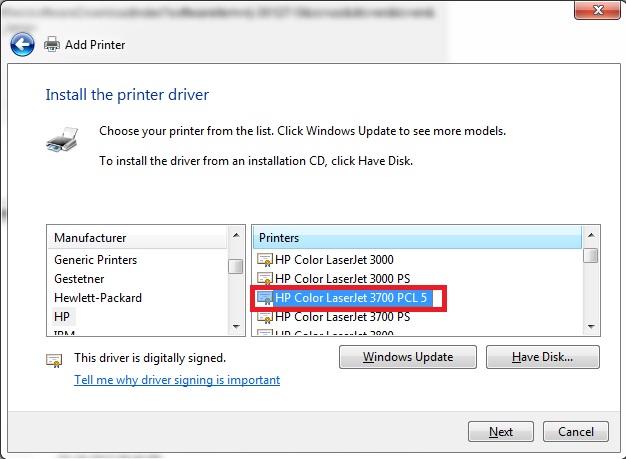Select Generic Printers manufacturer
The height and width of the screenshot is (459, 626).
[95, 260]
